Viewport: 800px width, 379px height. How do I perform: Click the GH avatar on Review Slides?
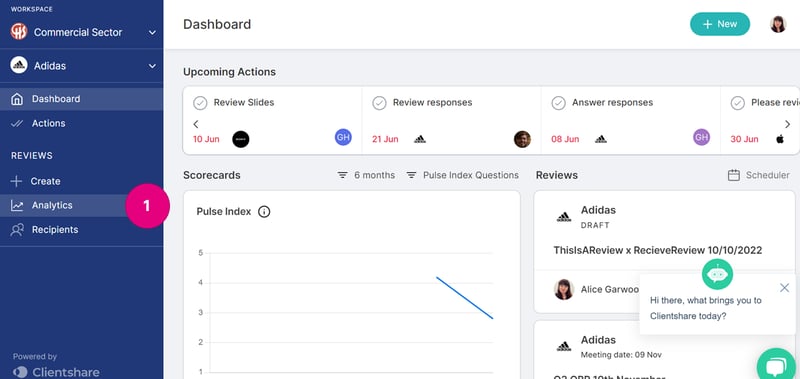point(343,137)
